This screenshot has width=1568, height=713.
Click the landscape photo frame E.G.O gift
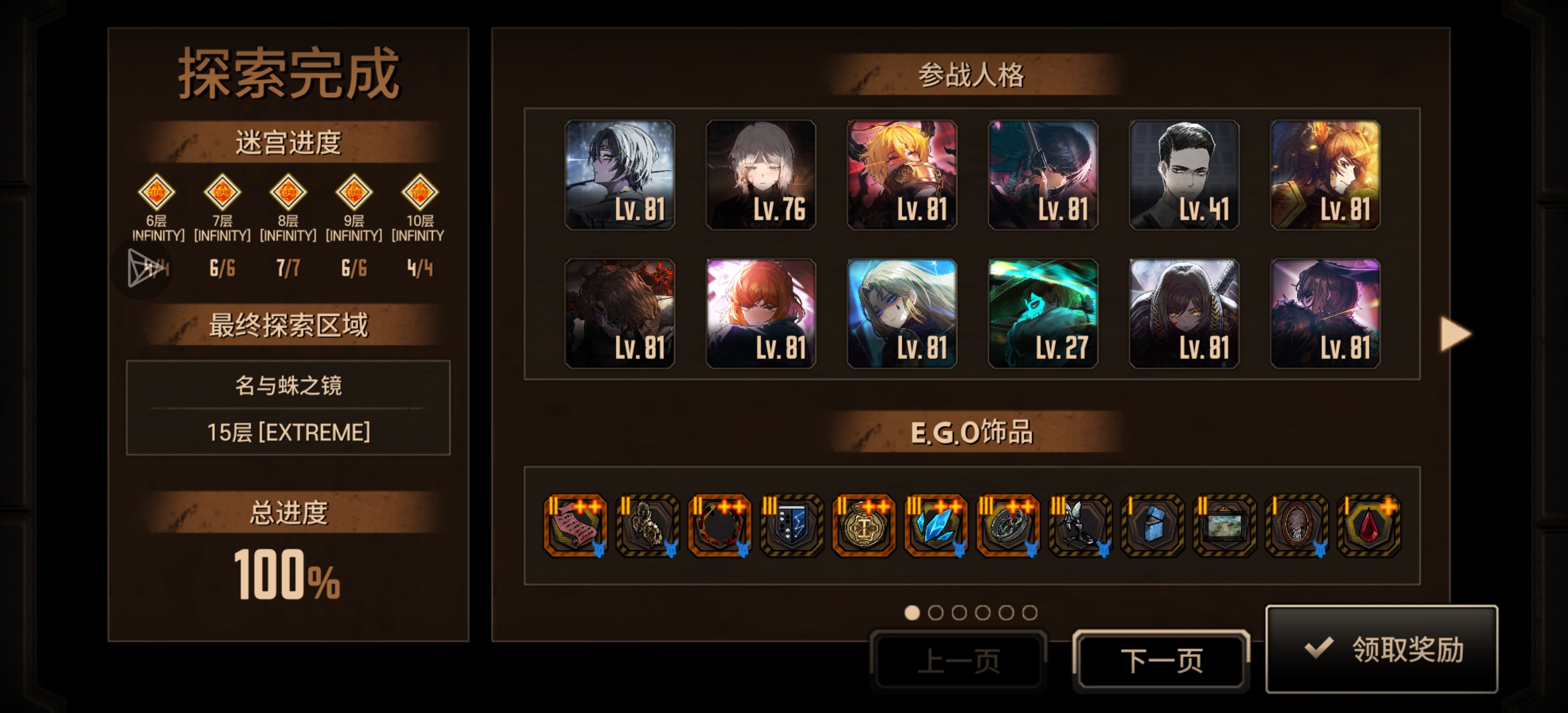coord(1225,525)
